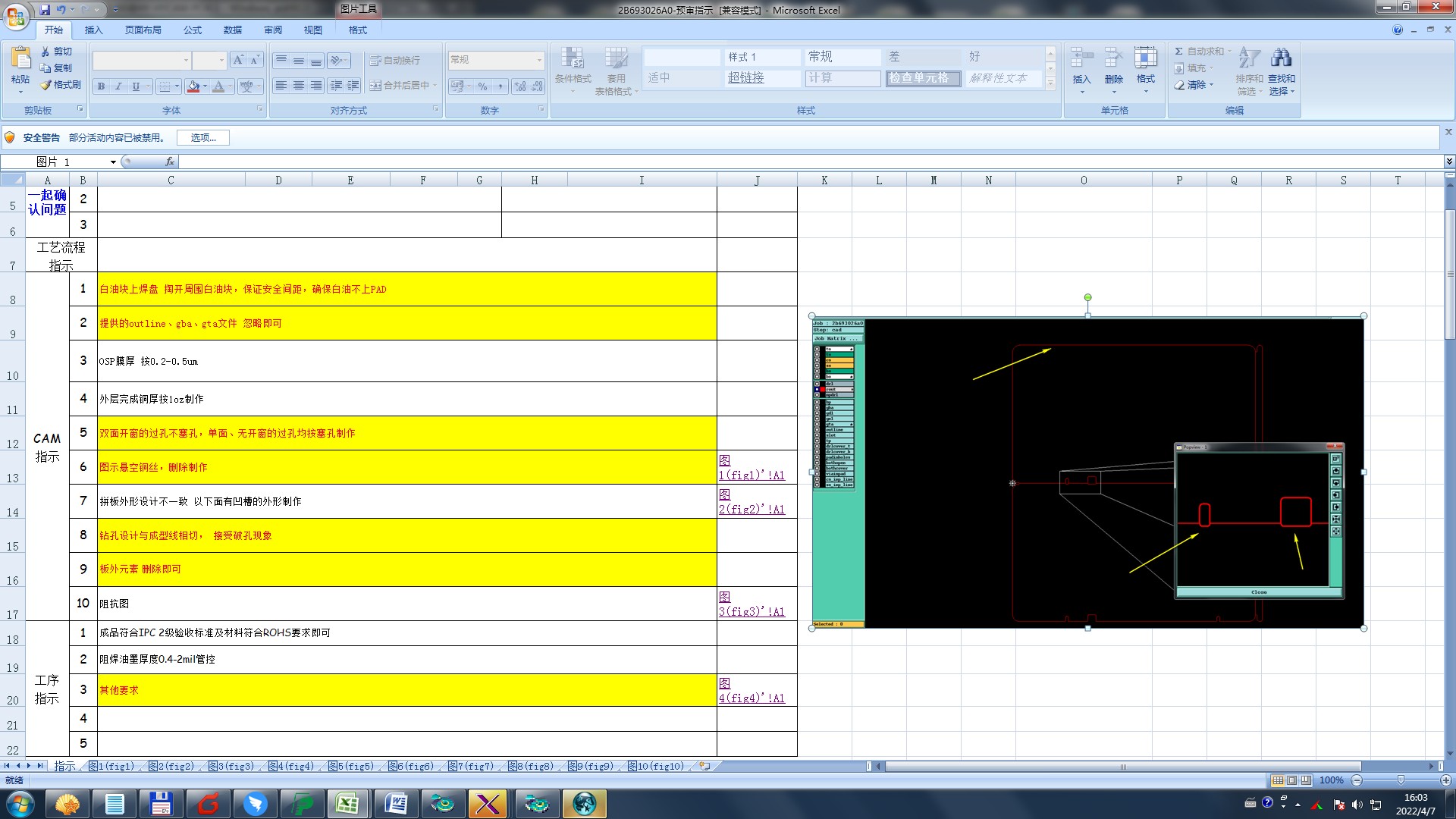
Task: Open Excel from the Windows taskbar
Action: (x=348, y=803)
